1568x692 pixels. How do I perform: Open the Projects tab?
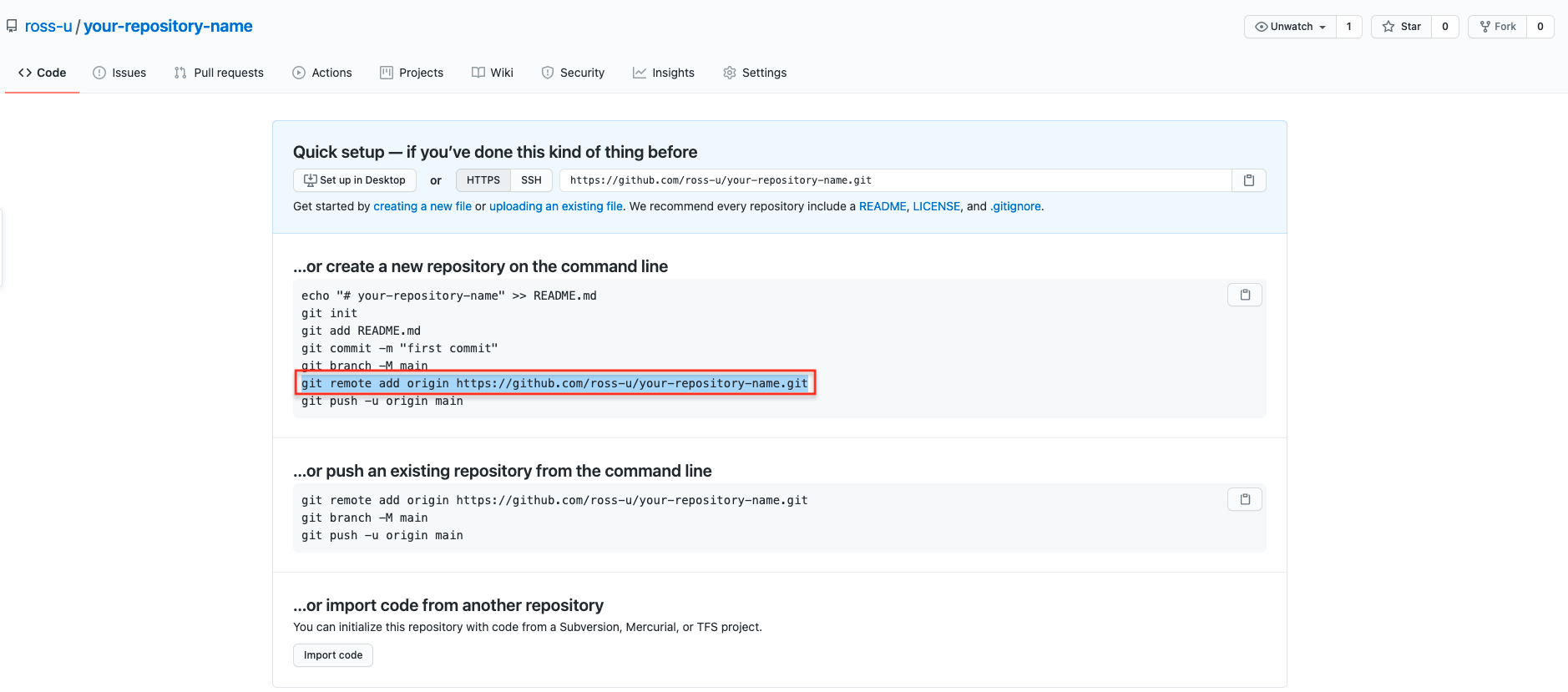tap(412, 73)
